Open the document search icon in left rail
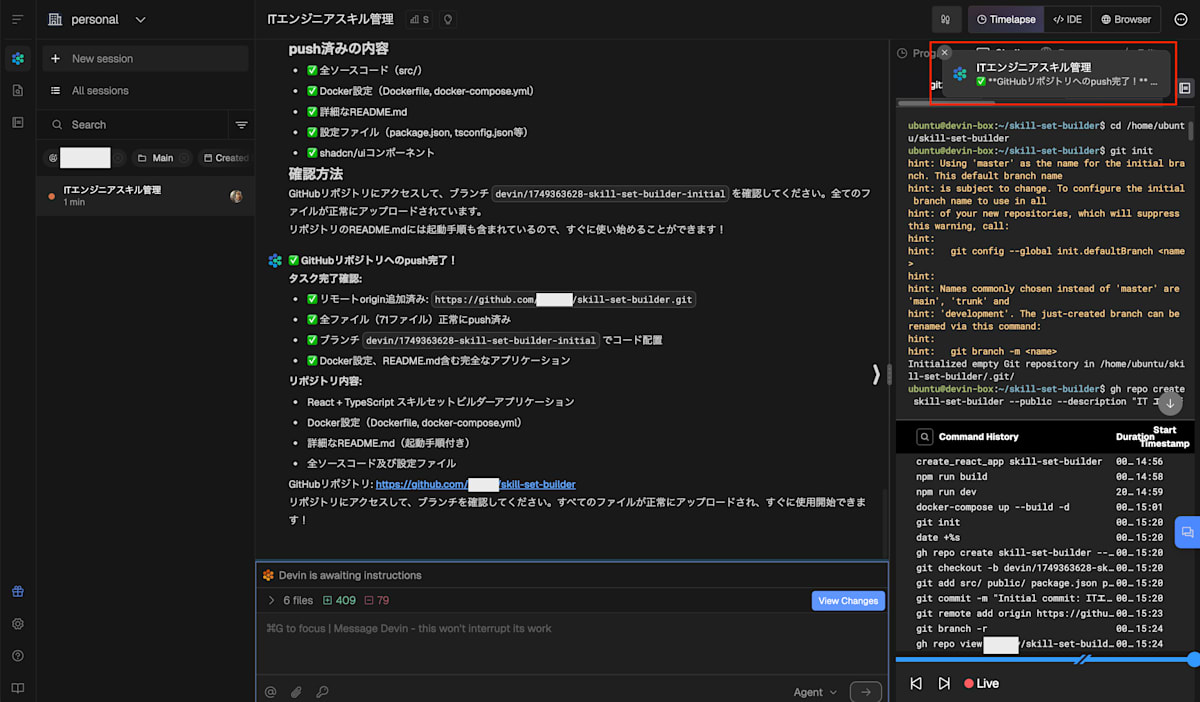The image size is (1200, 702). point(17,91)
